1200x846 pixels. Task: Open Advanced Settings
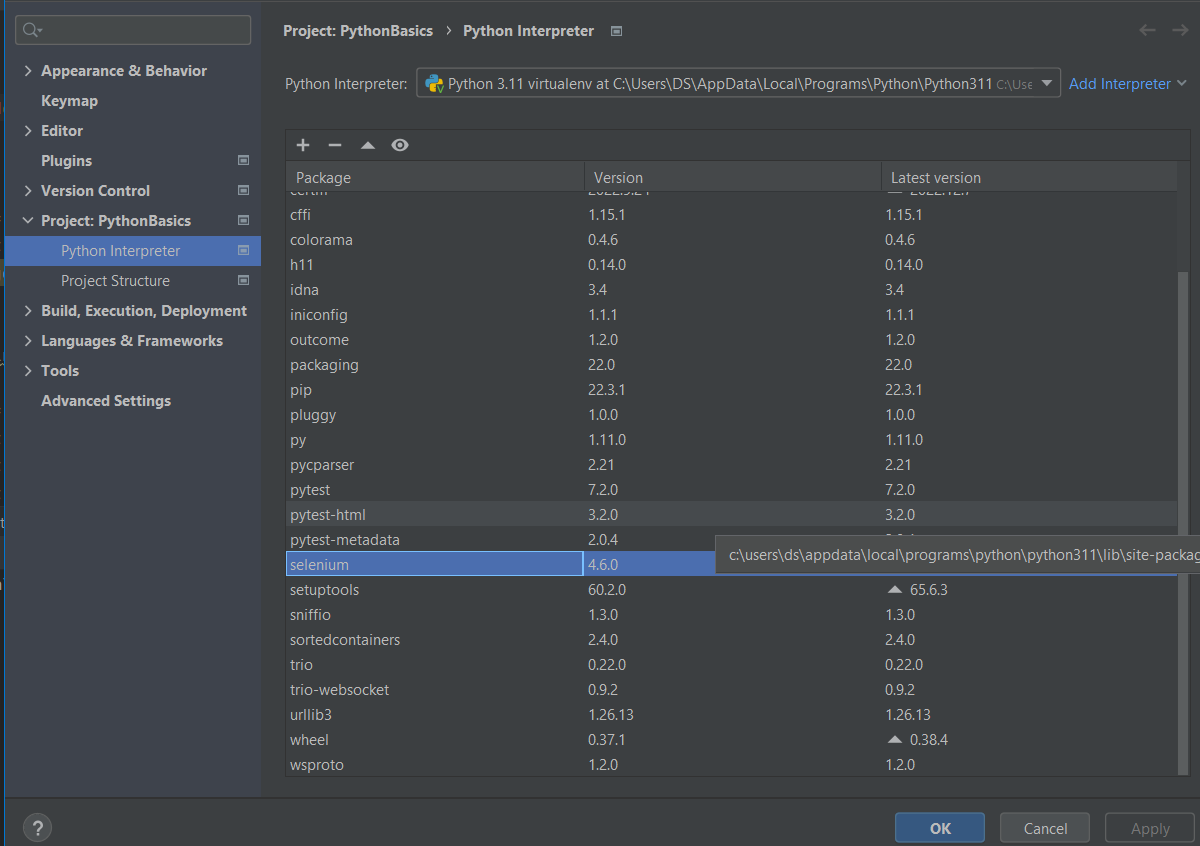click(x=106, y=401)
